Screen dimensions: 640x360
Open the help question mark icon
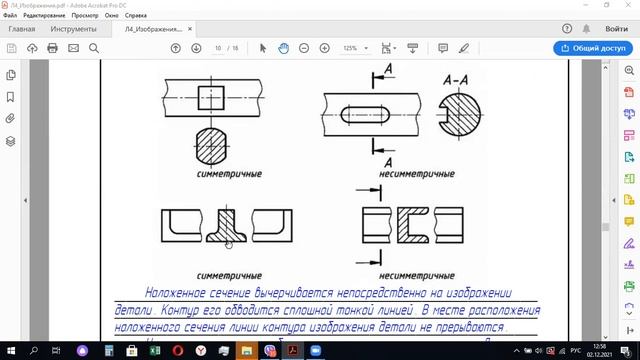pos(567,29)
